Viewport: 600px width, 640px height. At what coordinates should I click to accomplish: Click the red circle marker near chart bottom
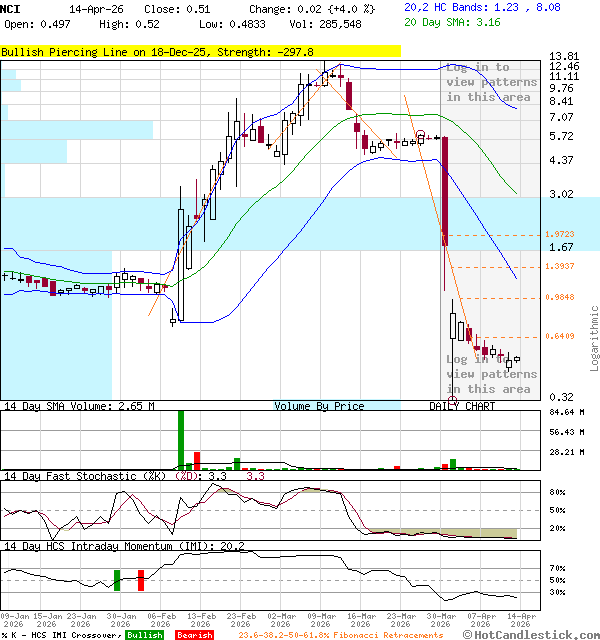(x=453, y=400)
